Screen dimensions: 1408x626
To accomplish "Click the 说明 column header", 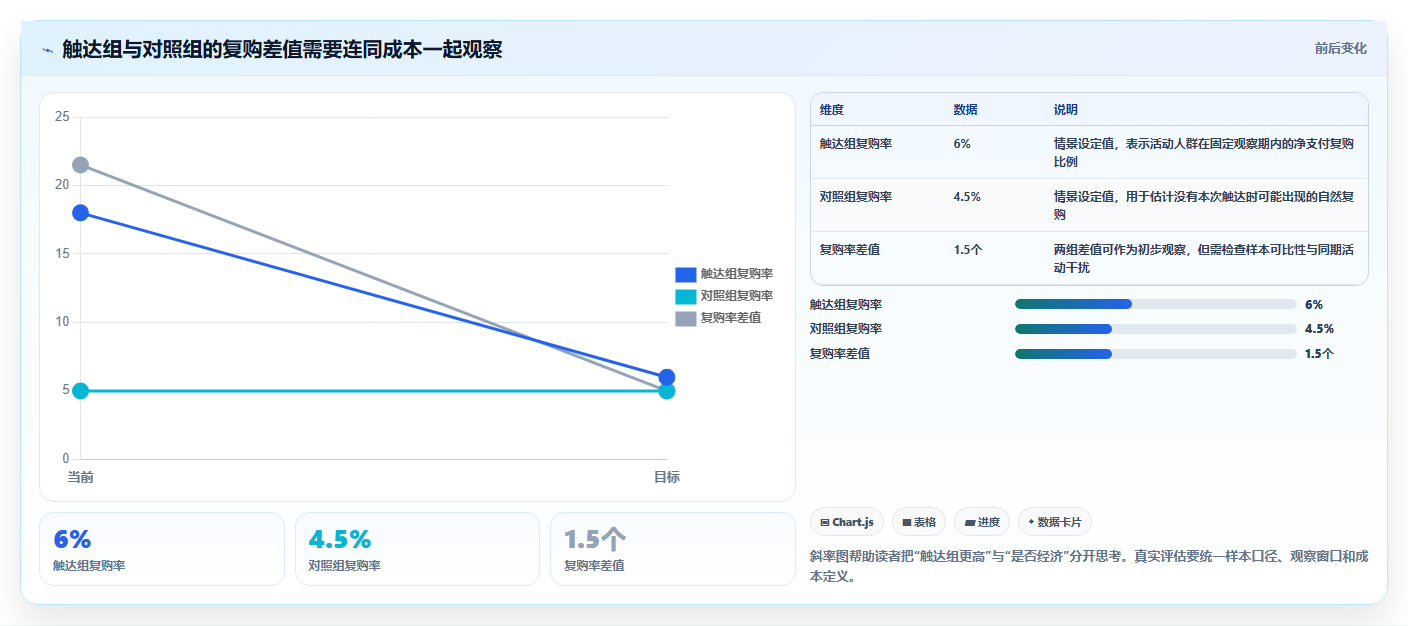I will click(x=1066, y=110).
